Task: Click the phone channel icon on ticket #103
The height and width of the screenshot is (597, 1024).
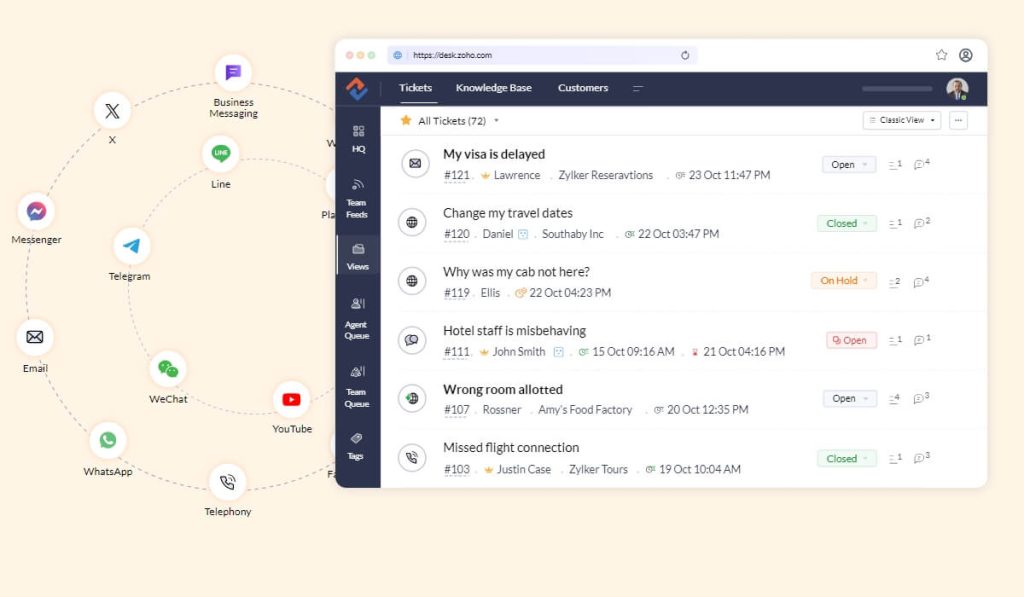Action: point(414,457)
